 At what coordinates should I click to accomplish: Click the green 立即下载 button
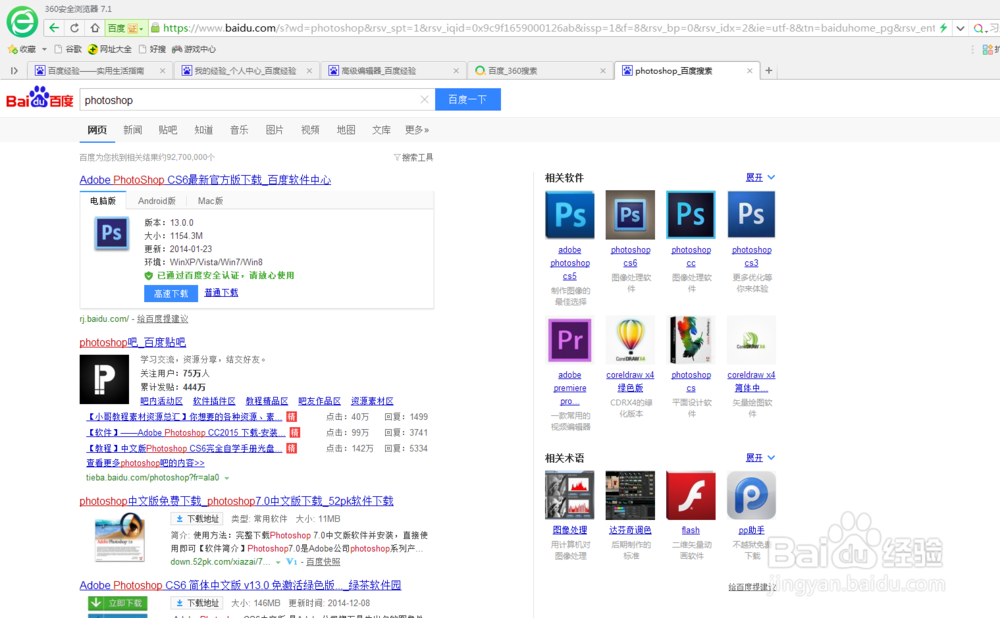tap(118, 603)
